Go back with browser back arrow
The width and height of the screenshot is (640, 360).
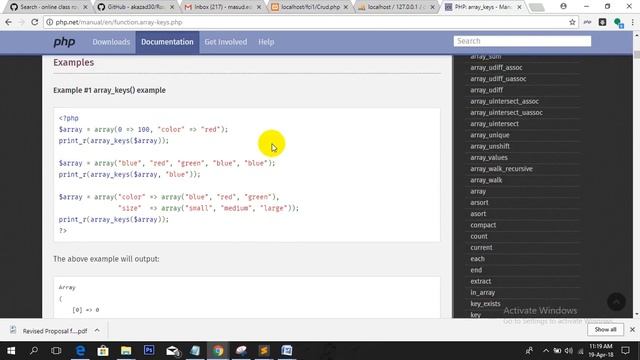tap(9, 22)
